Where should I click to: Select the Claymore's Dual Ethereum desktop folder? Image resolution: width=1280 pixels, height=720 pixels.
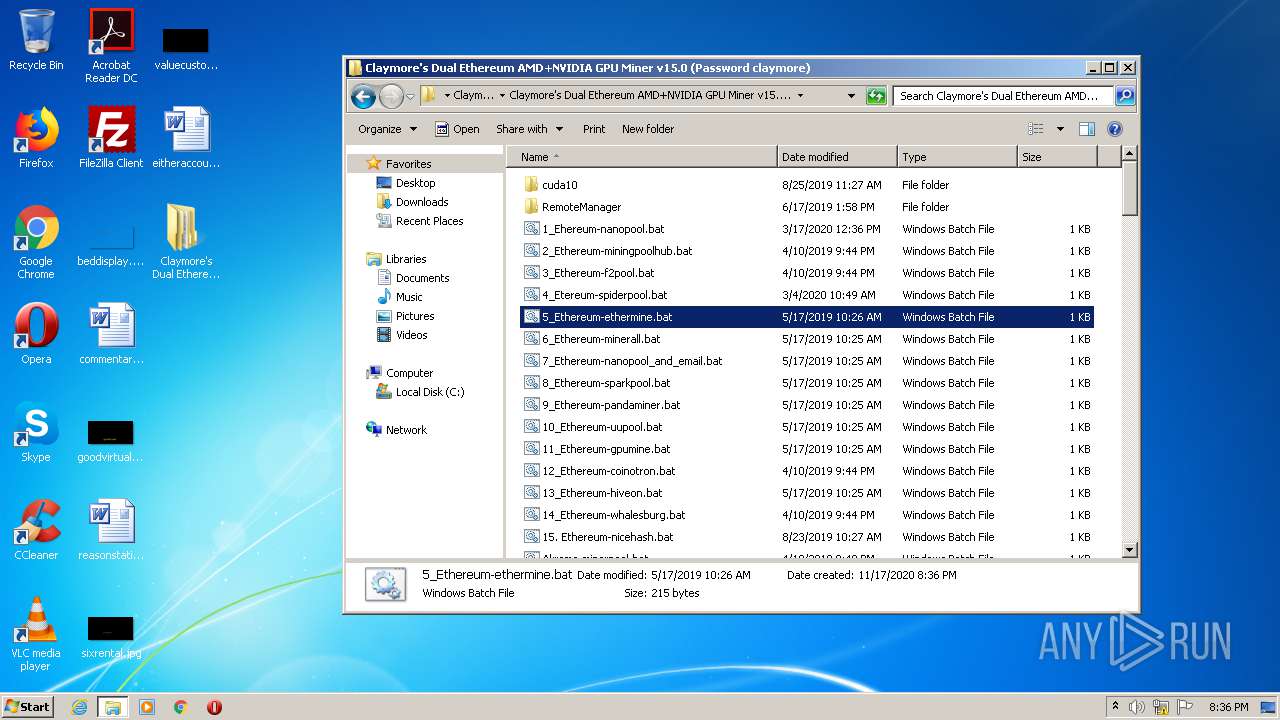coord(186,242)
